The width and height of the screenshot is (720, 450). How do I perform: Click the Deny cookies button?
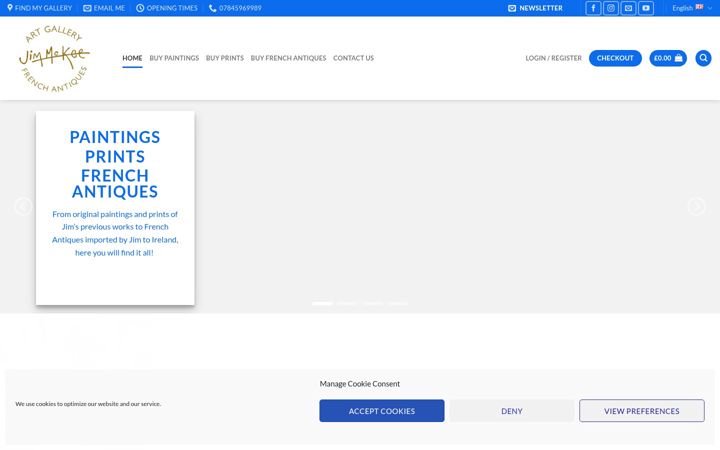click(x=512, y=411)
